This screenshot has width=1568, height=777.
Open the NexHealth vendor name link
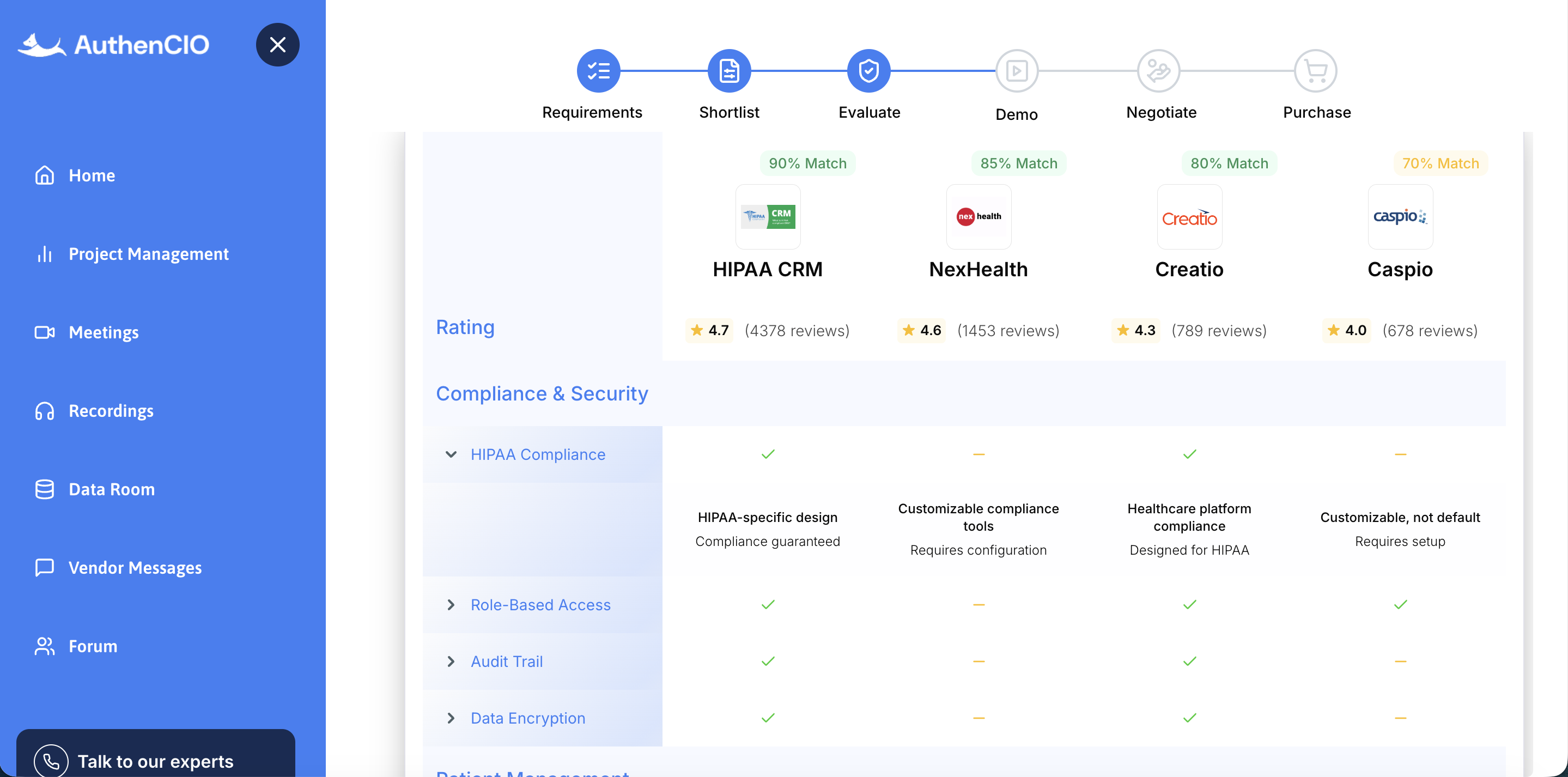[x=977, y=269]
